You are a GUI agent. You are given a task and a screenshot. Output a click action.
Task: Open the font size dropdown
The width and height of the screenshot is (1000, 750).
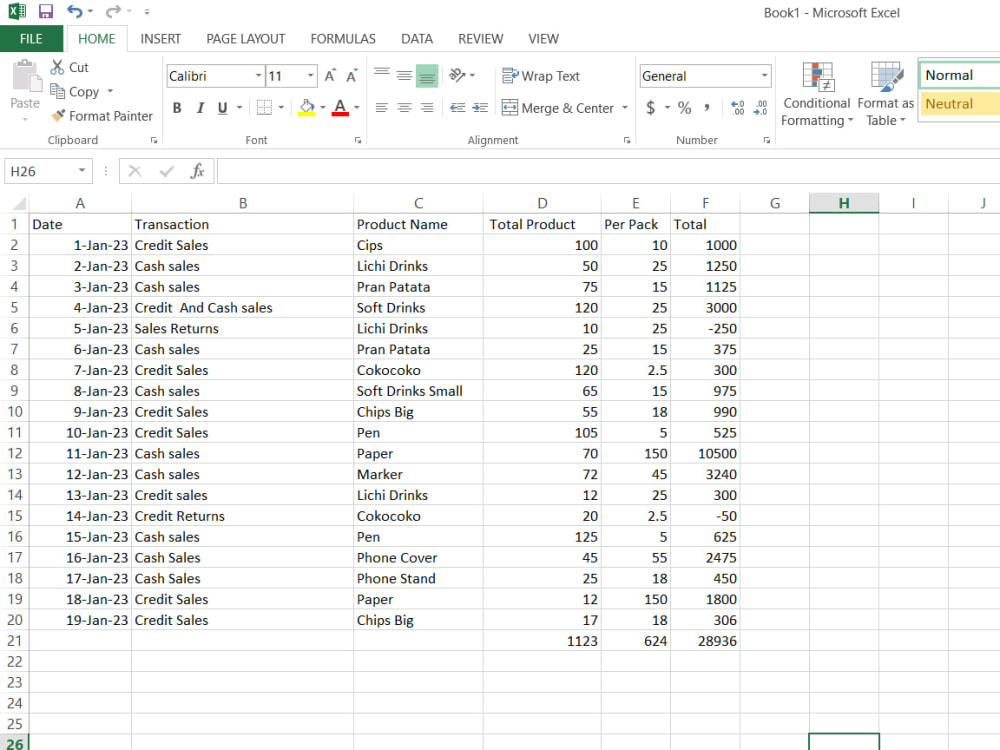click(x=311, y=76)
